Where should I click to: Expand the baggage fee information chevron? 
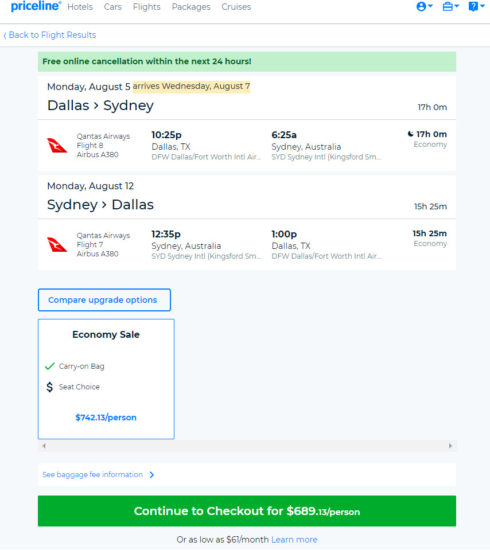pyautogui.click(x=152, y=475)
